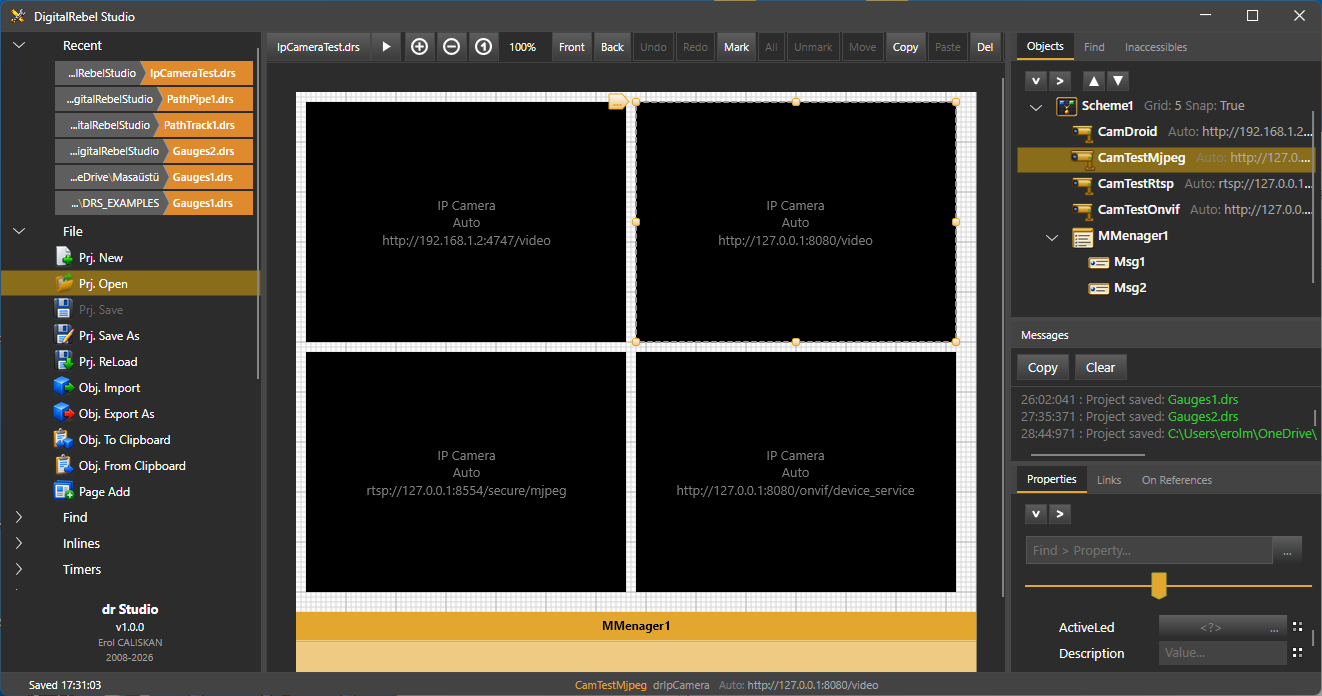Click the IpCameraTest.drs document tab

[318, 47]
